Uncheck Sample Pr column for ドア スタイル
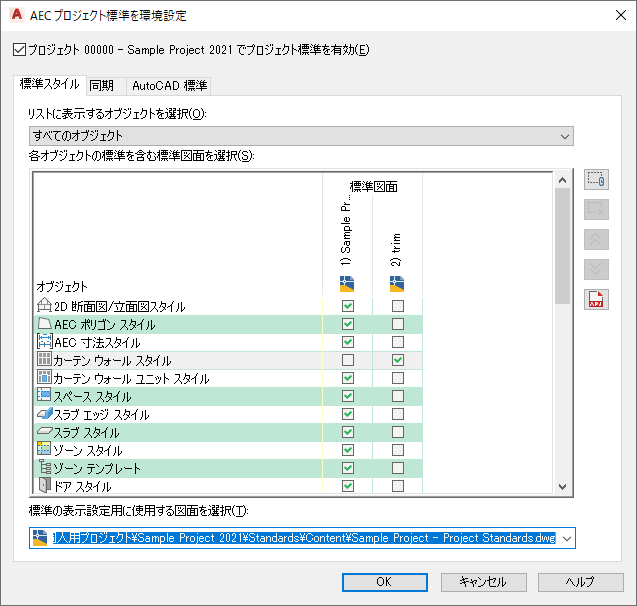 coord(348,486)
